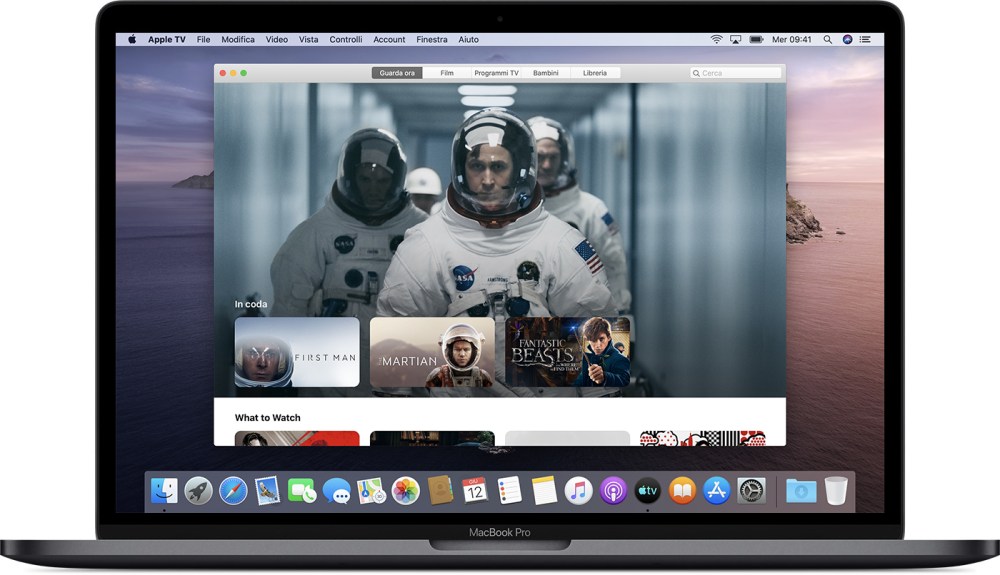This screenshot has width=1000, height=575.
Task: Click the Cerca search field
Action: [x=735, y=73]
